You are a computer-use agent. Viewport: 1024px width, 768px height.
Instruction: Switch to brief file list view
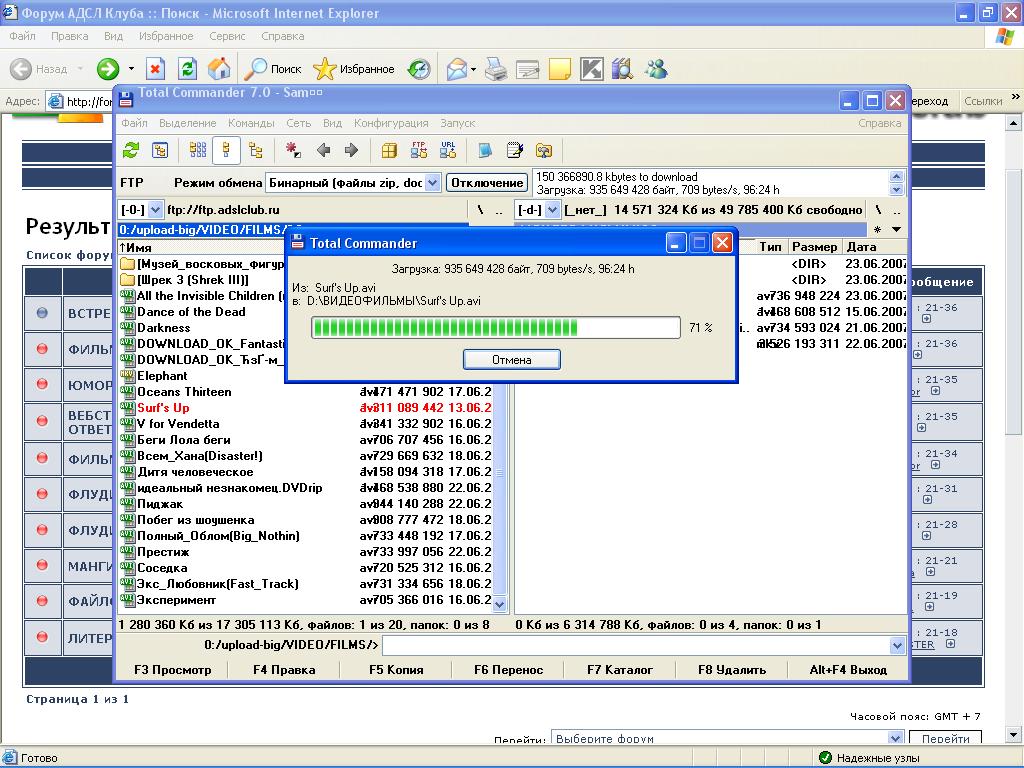tap(197, 151)
